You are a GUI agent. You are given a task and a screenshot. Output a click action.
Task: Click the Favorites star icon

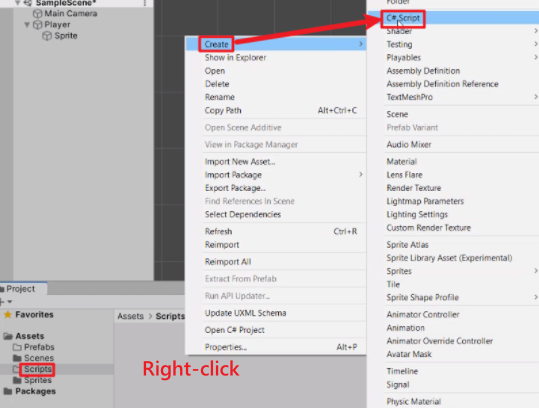coord(8,315)
